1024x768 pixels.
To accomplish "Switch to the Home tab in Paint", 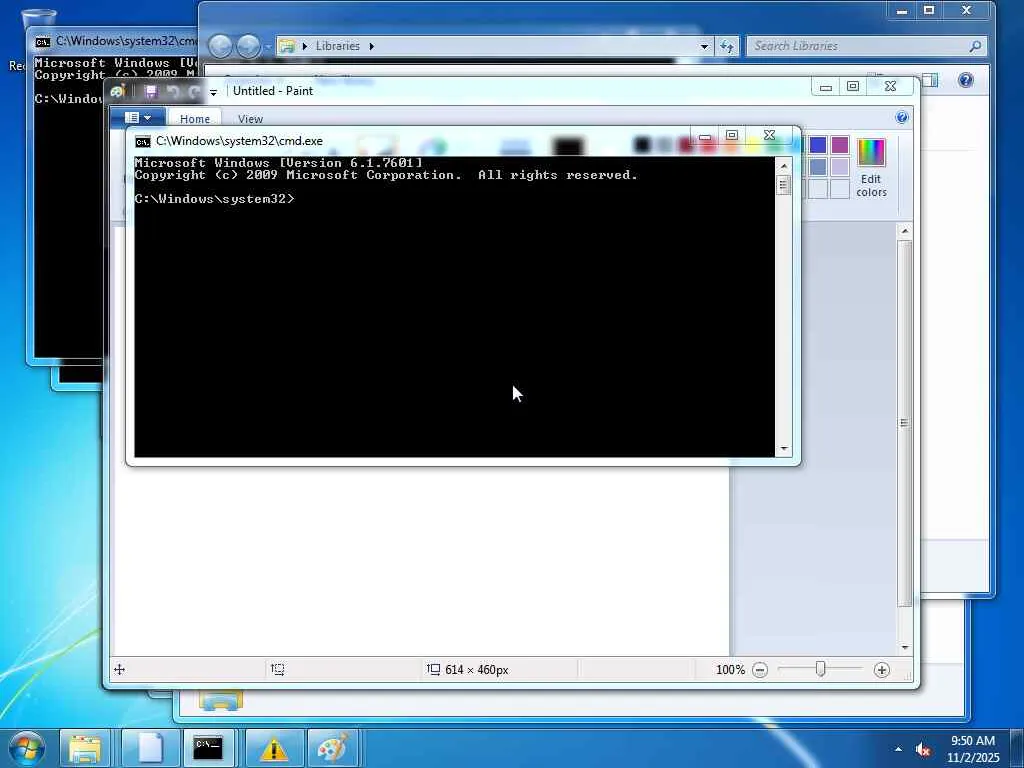I will [x=195, y=119].
